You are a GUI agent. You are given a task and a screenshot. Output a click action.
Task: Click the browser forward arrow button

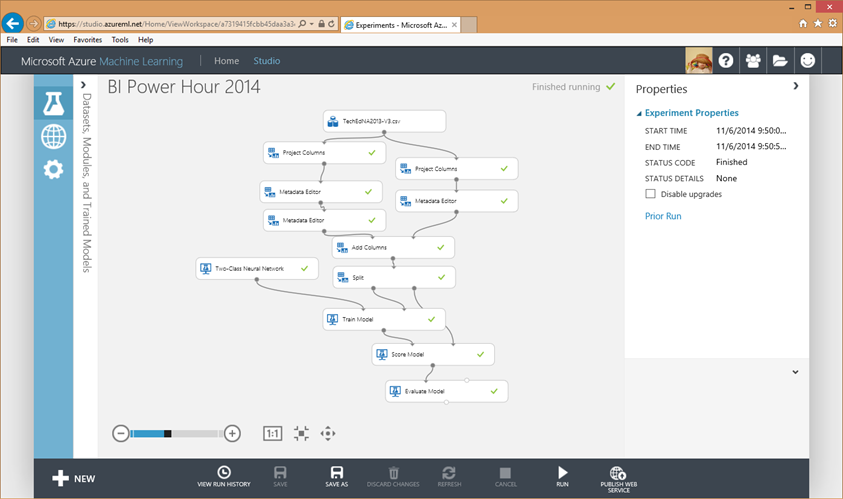click(x=33, y=24)
